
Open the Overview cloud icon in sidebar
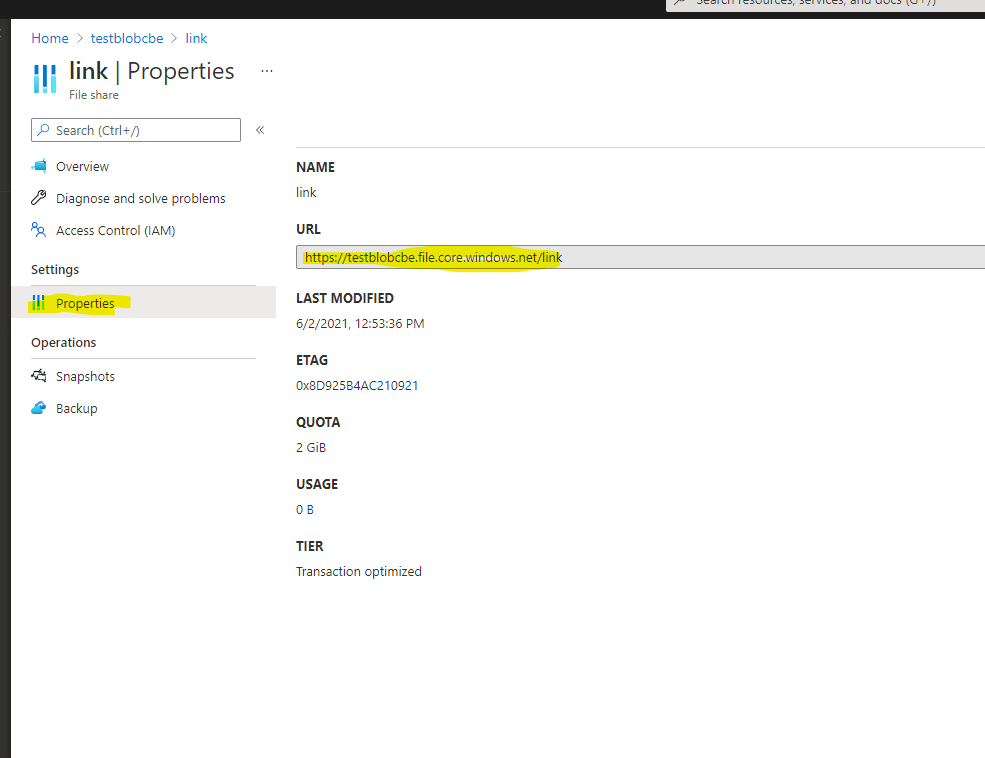point(39,166)
